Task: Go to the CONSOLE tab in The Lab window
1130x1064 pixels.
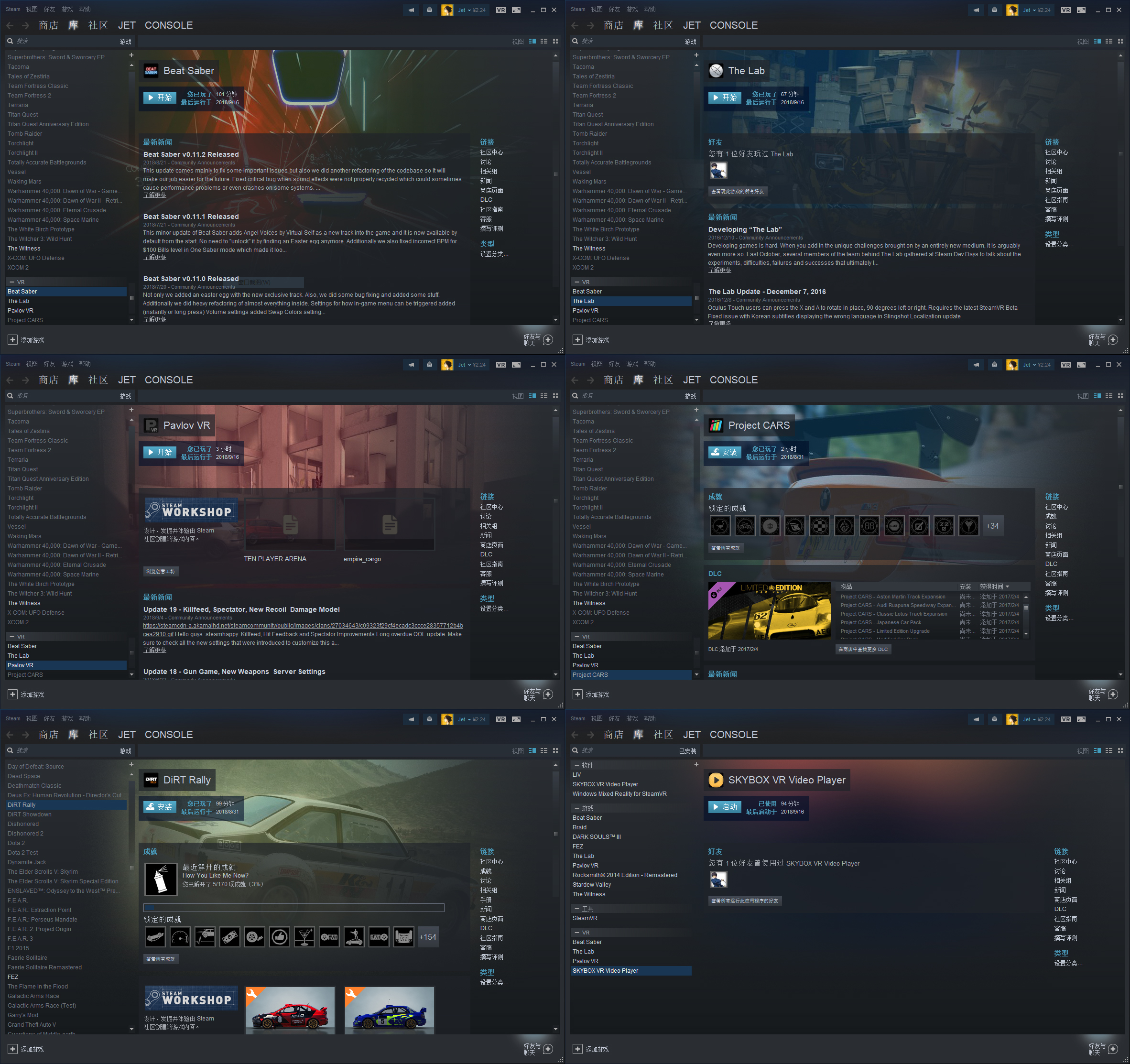Action: click(733, 25)
